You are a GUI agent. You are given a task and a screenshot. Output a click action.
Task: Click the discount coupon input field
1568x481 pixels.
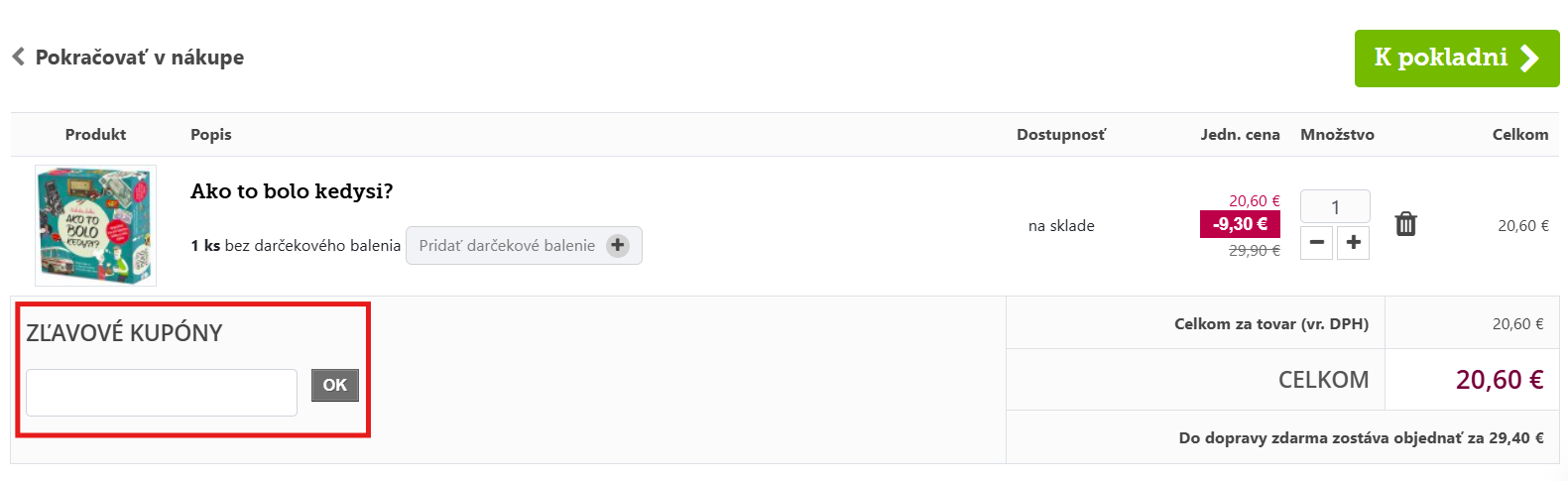click(162, 393)
